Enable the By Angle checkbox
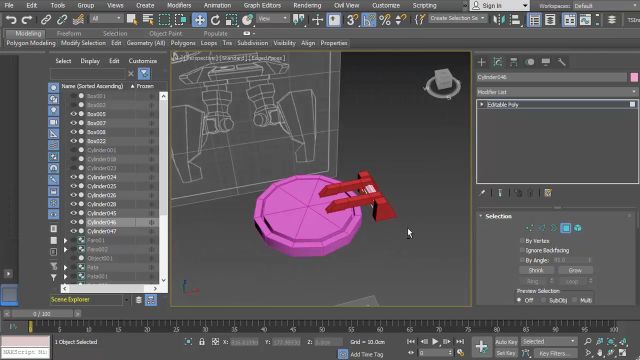Screen dimensions: 640x360 pyautogui.click(x=522, y=260)
